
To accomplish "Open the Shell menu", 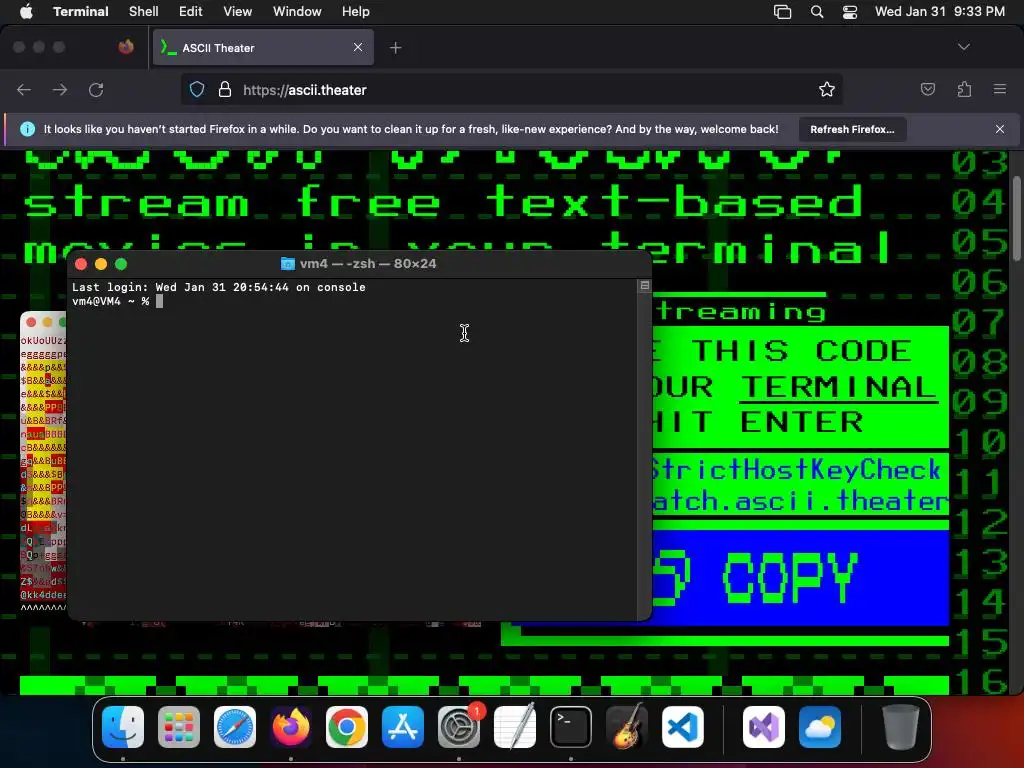I will point(143,11).
